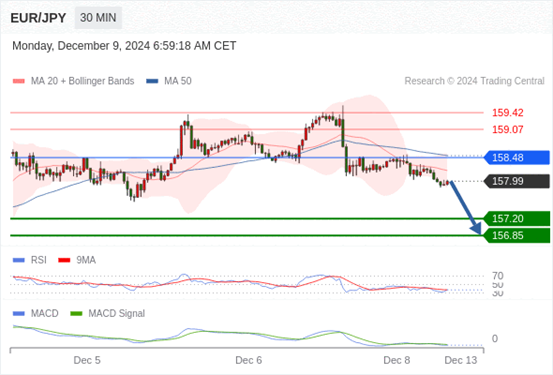
Task: Click the green 157.20 support tag
Action: click(x=517, y=219)
